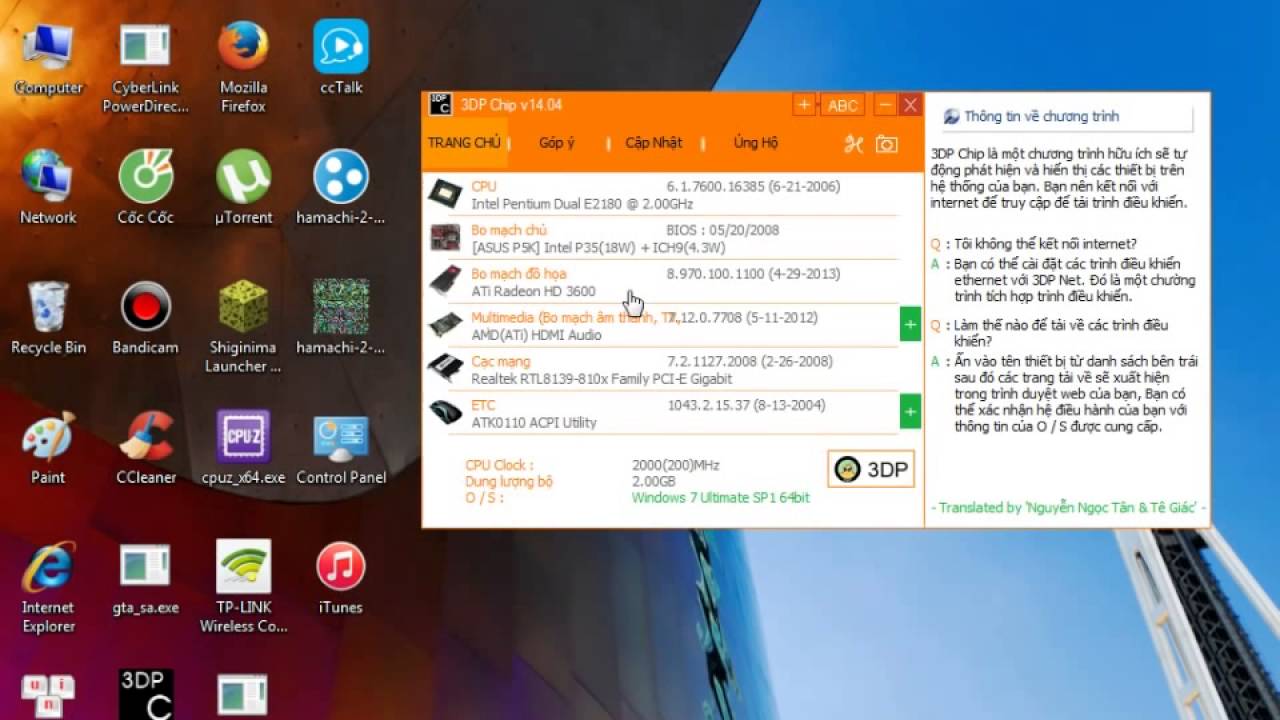The image size is (1280, 720).
Task: Click the network card icon in Cạc mạng row
Action: [x=445, y=369]
